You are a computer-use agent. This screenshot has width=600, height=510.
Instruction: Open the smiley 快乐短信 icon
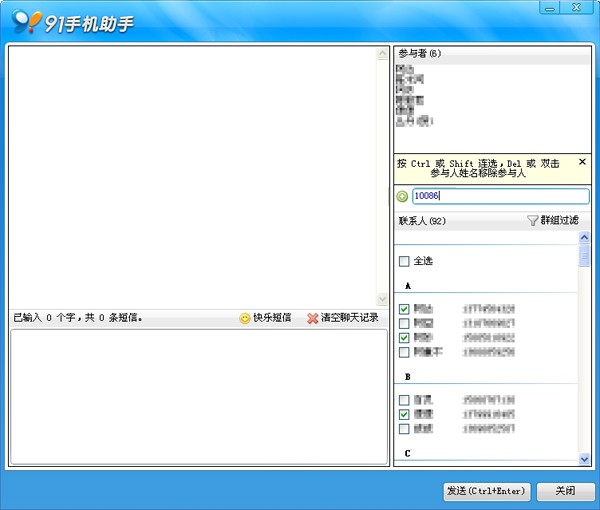[245, 318]
